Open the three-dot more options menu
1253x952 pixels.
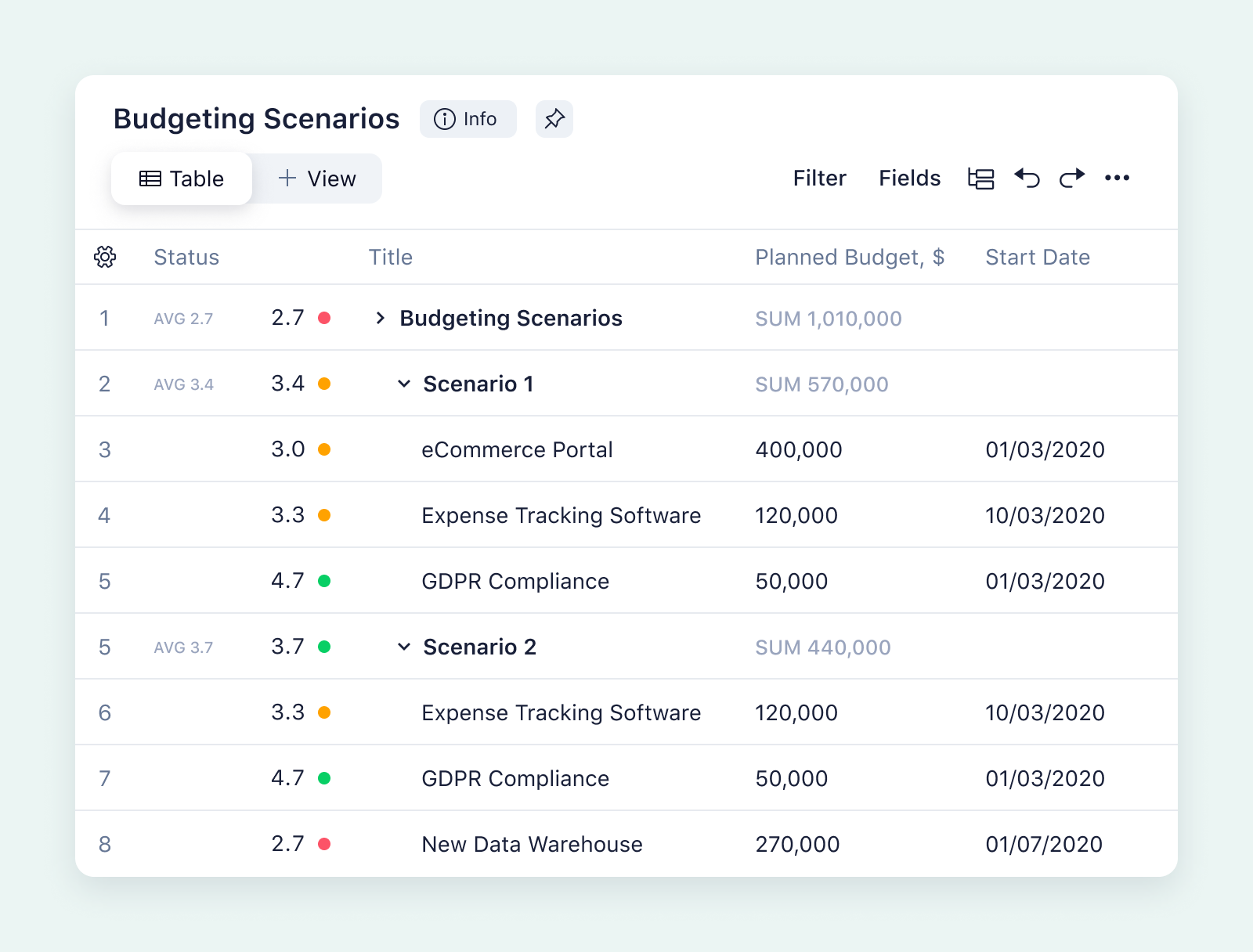[x=1117, y=178]
